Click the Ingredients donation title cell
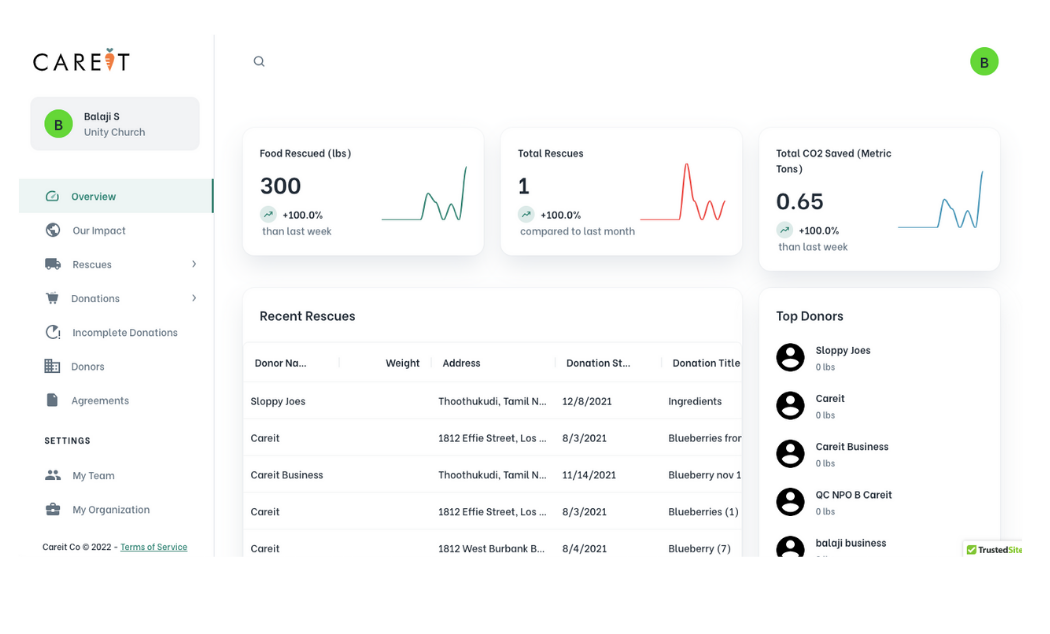This screenshot has width=1050, height=634. tap(695, 401)
